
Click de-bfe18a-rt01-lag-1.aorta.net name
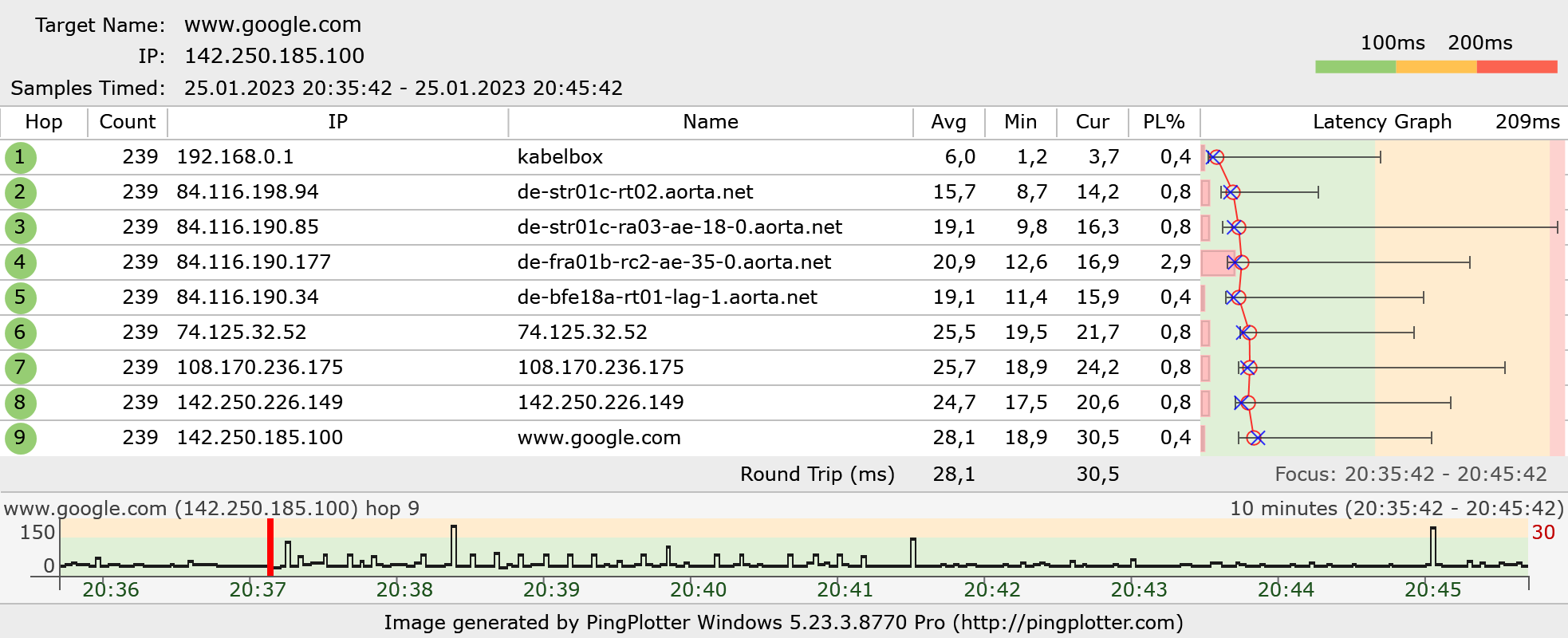coord(667,297)
